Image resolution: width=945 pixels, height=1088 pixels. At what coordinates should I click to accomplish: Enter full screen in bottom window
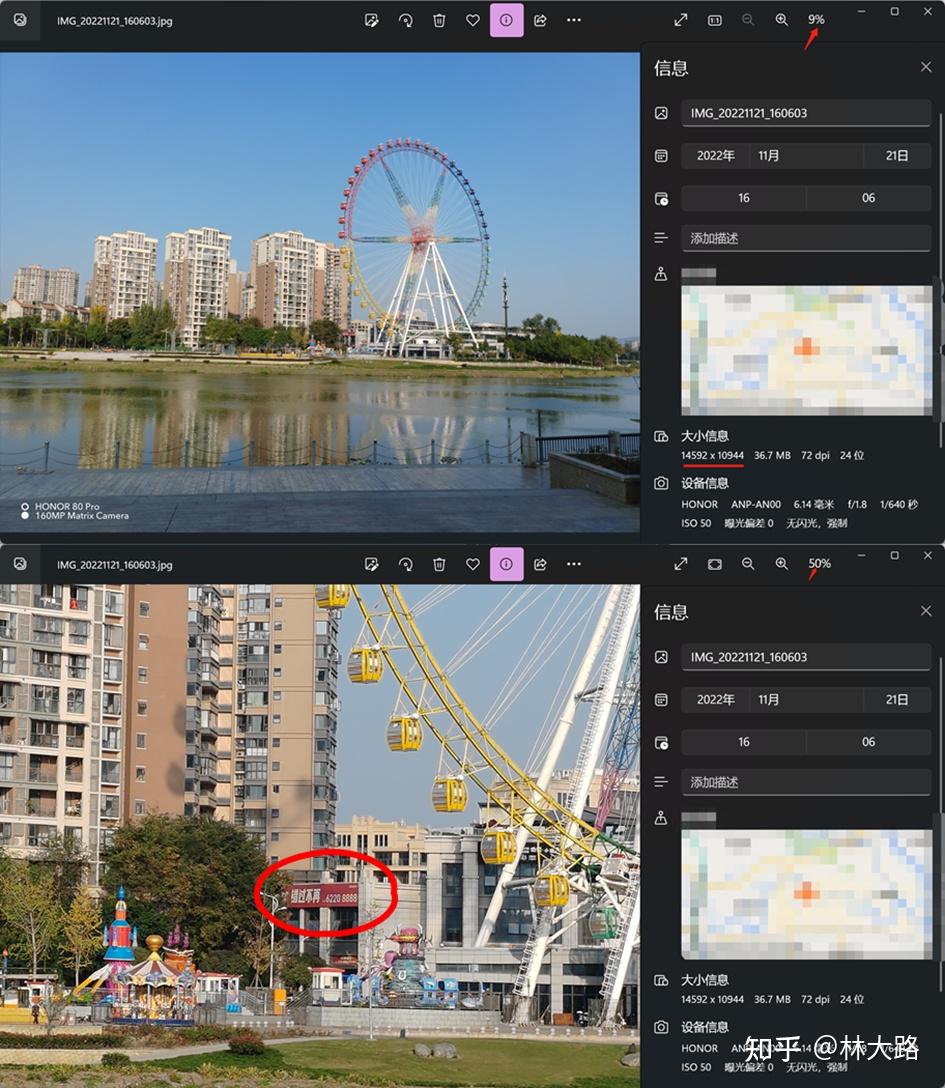click(x=681, y=564)
